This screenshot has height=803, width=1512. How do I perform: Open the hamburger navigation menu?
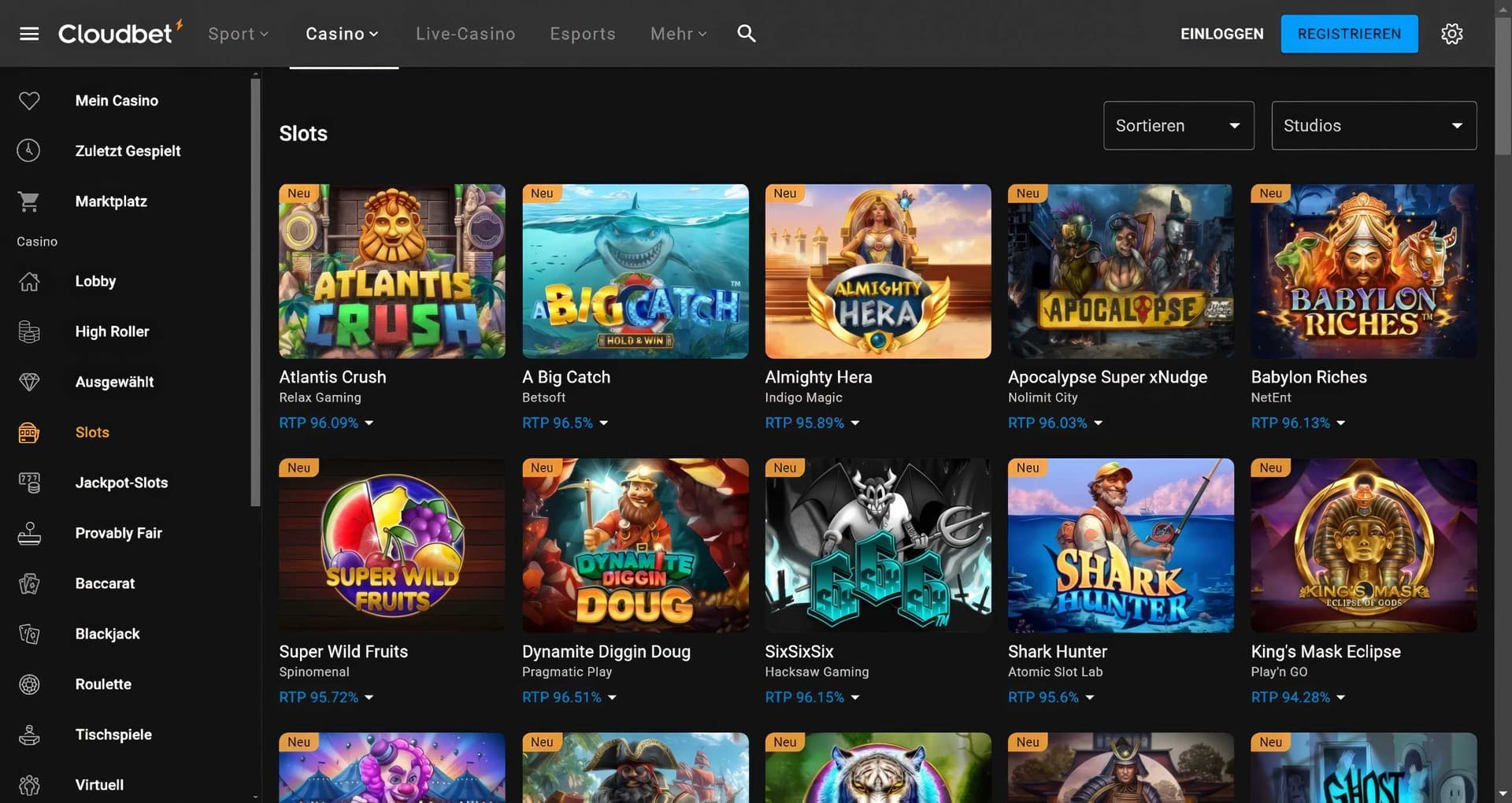(29, 33)
